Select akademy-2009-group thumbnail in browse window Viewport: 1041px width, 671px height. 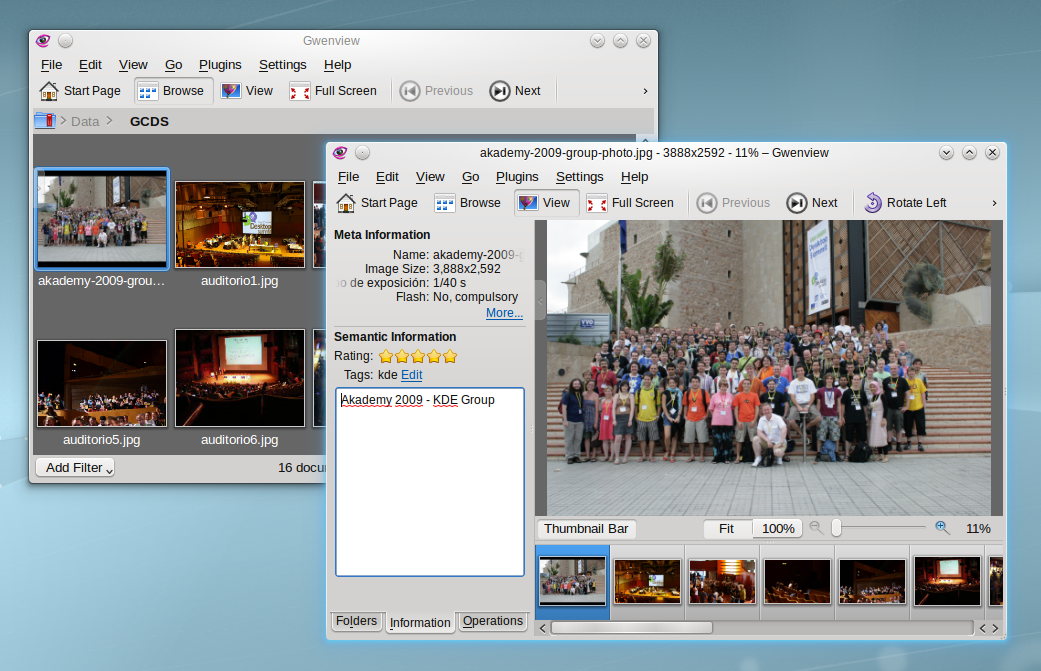[102, 218]
